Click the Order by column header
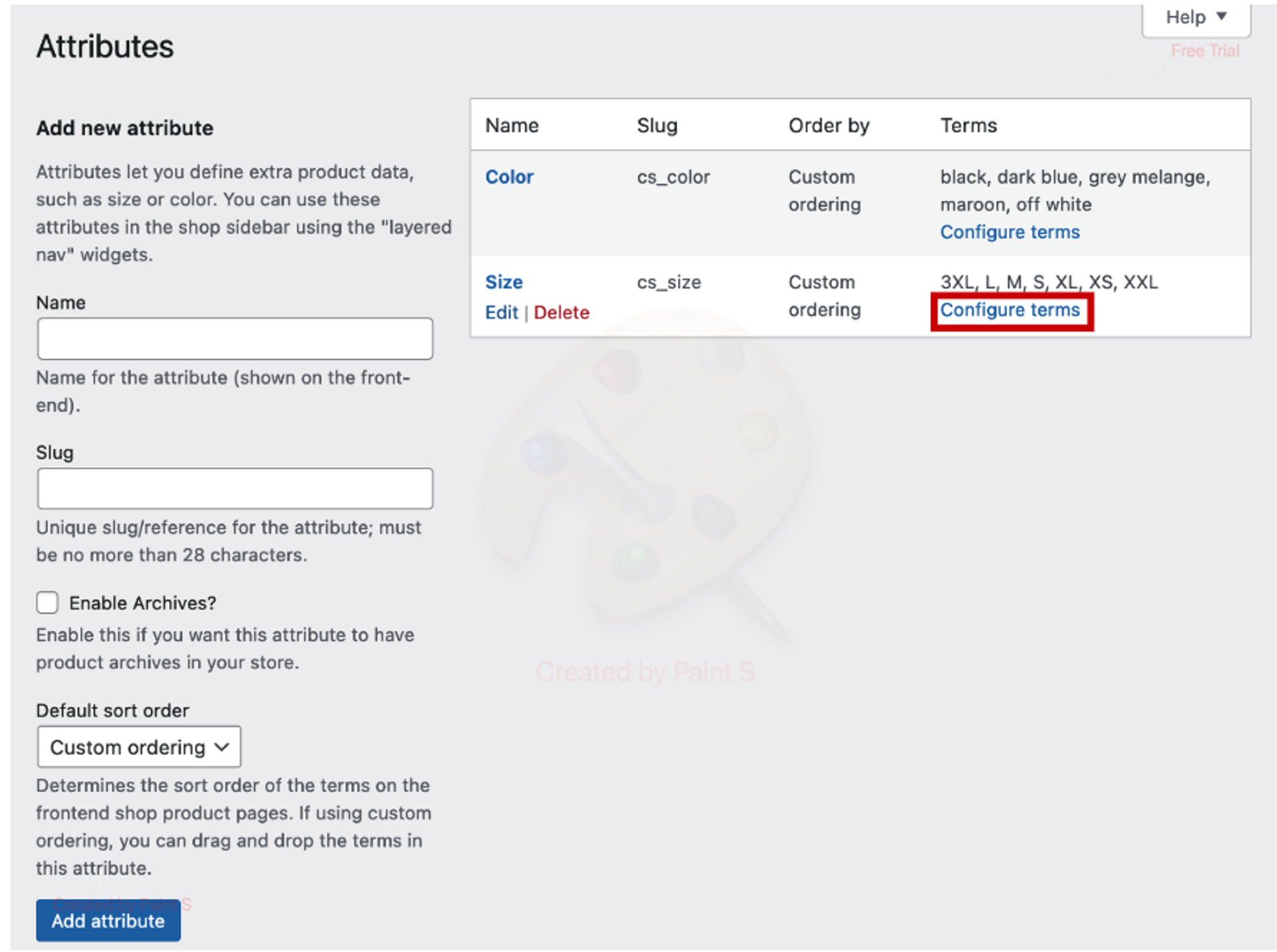1277x952 pixels. tap(829, 126)
